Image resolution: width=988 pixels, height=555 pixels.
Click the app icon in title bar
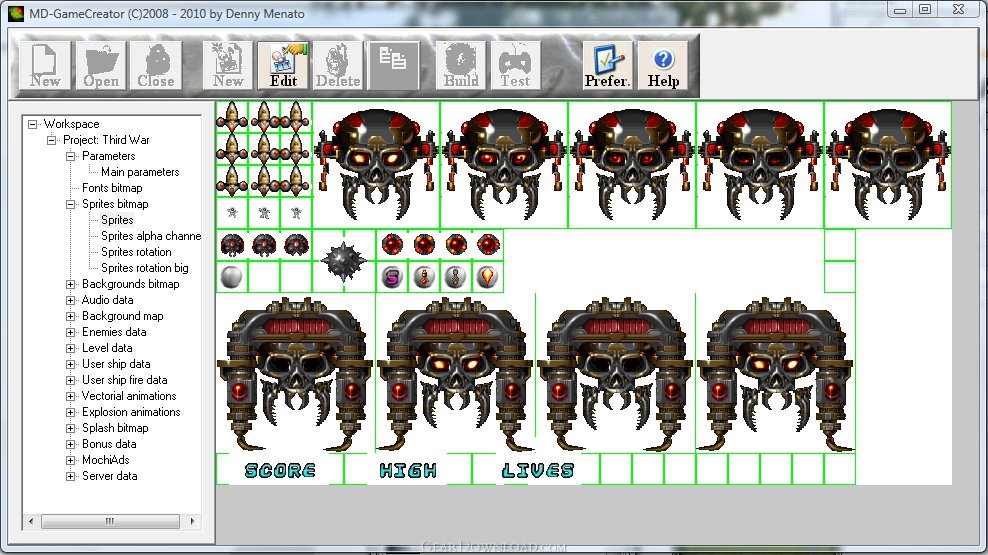(x=15, y=13)
